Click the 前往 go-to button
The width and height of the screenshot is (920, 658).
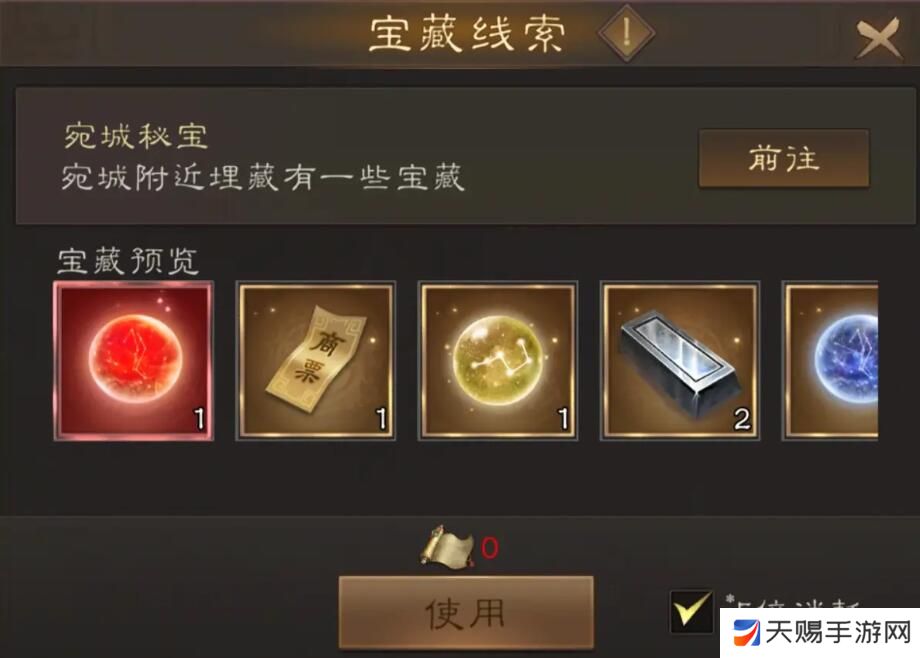click(784, 158)
